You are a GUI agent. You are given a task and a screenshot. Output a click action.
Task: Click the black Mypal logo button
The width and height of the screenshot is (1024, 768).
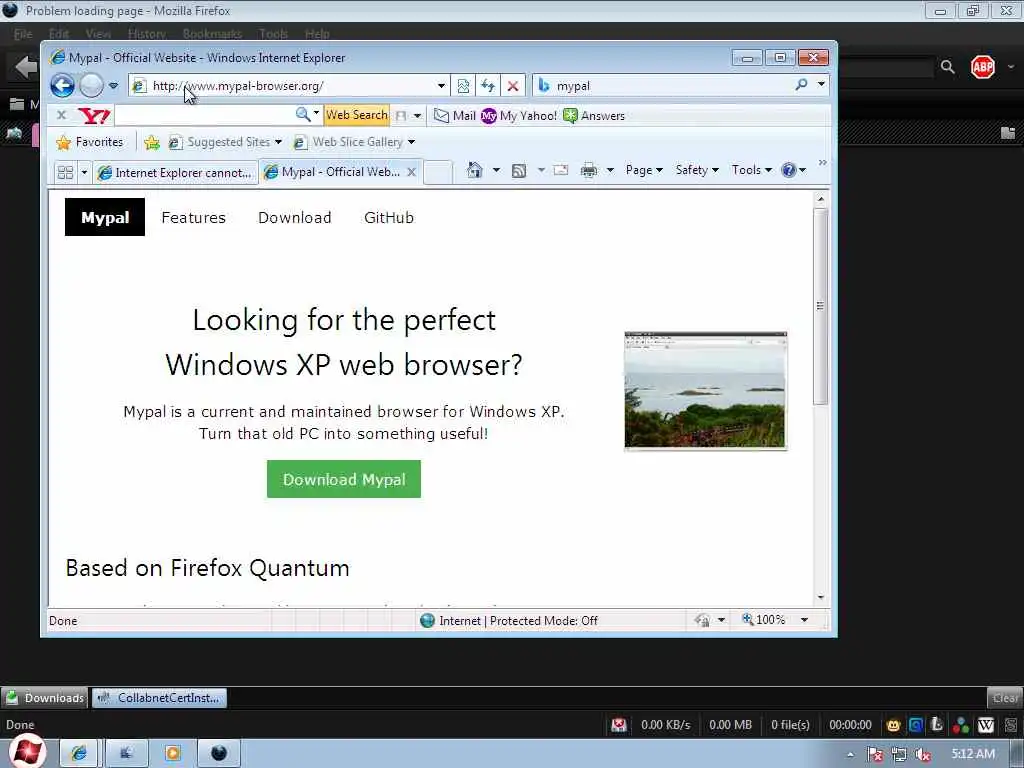click(104, 217)
